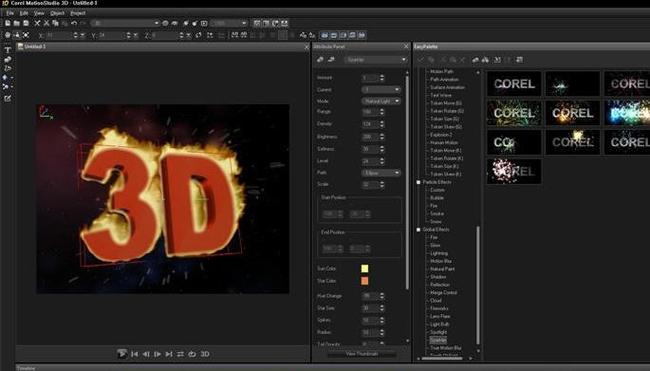650x371 pixels.
Task: Click the Save icon in toolbar
Action: click(26, 23)
